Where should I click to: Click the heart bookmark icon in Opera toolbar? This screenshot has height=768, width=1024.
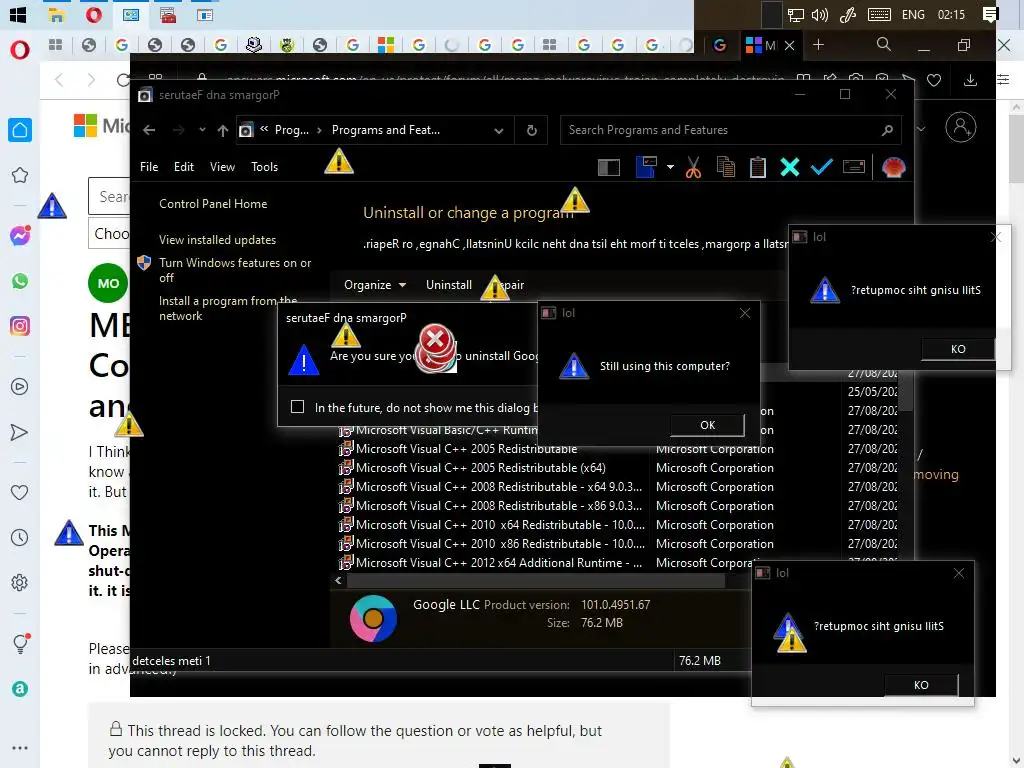pos(935,80)
